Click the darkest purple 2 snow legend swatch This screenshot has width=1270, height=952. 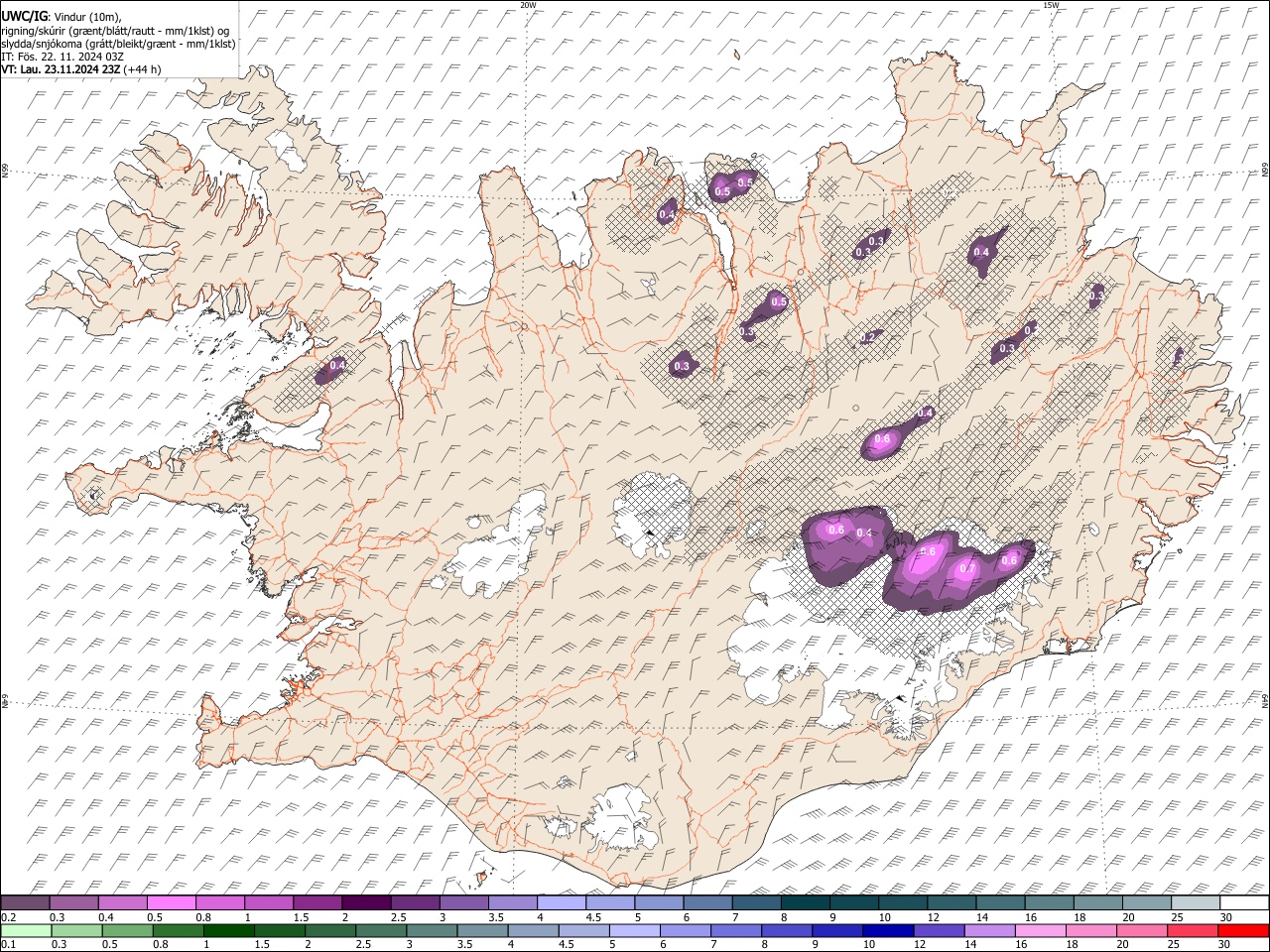pos(365,903)
